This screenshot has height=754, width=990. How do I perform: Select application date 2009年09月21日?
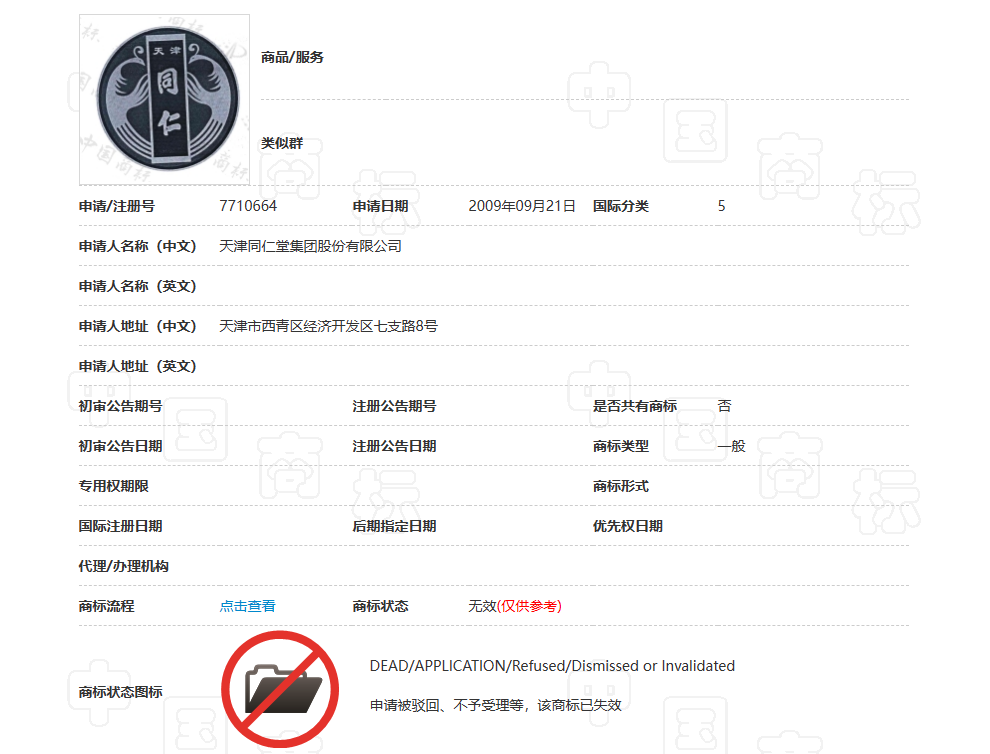point(522,206)
